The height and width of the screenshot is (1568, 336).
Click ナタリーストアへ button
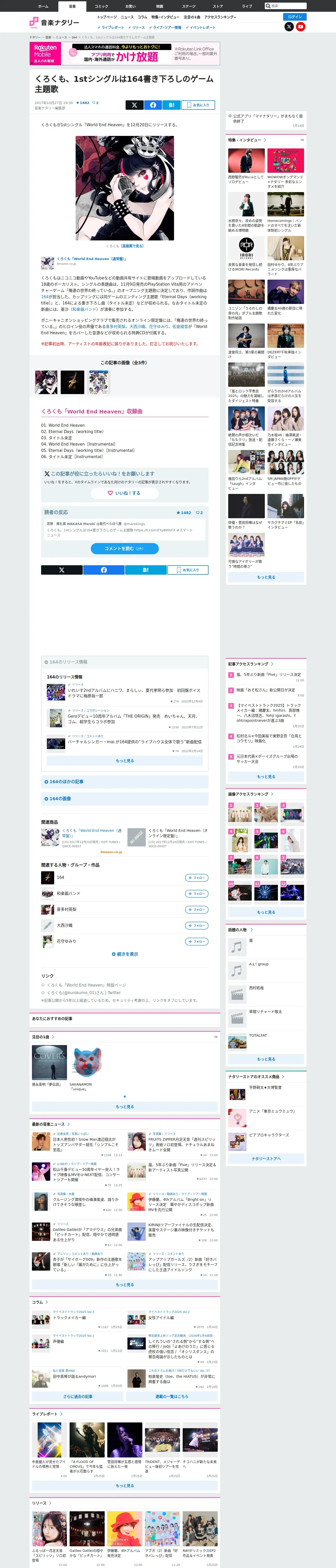click(x=266, y=1158)
